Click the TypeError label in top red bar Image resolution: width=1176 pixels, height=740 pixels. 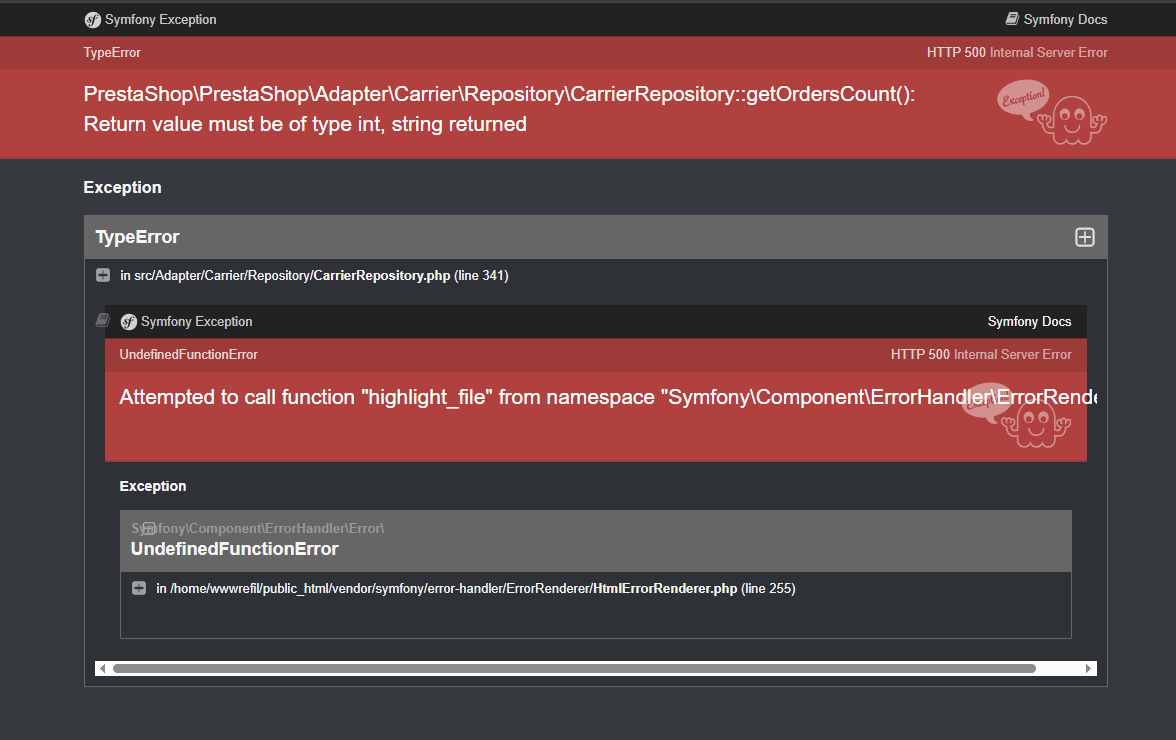pyautogui.click(x=112, y=52)
